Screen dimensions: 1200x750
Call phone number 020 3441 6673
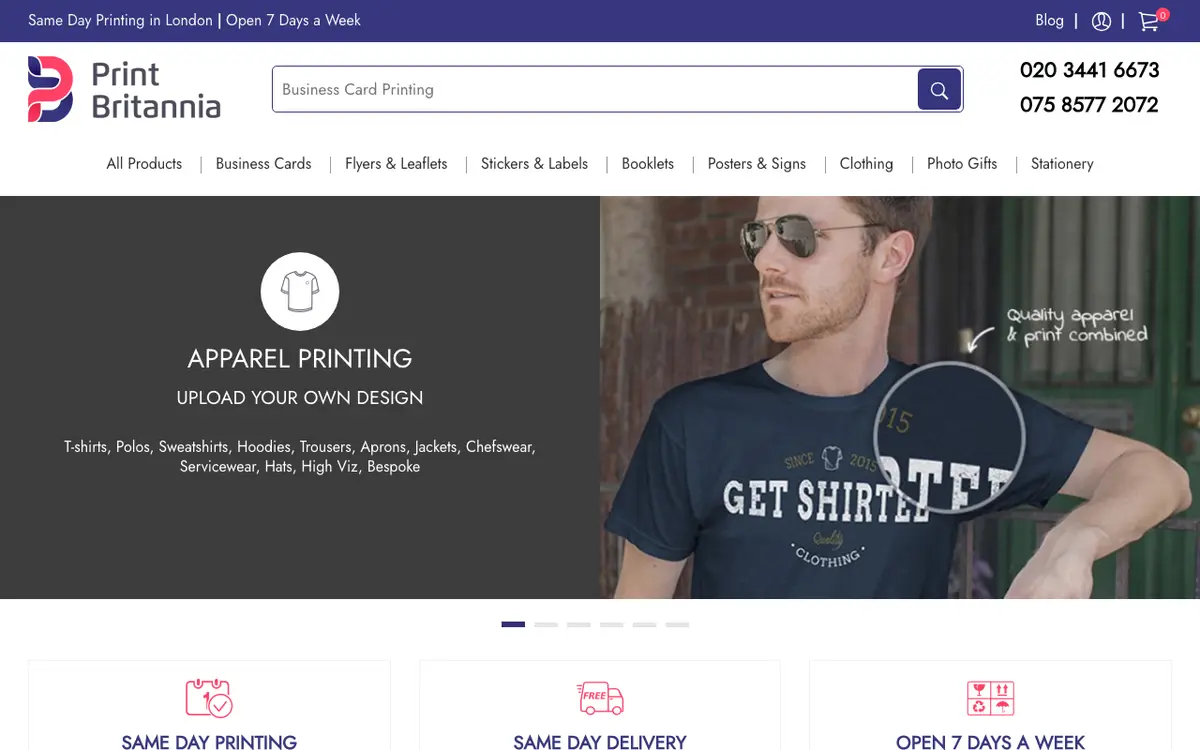tap(1089, 70)
